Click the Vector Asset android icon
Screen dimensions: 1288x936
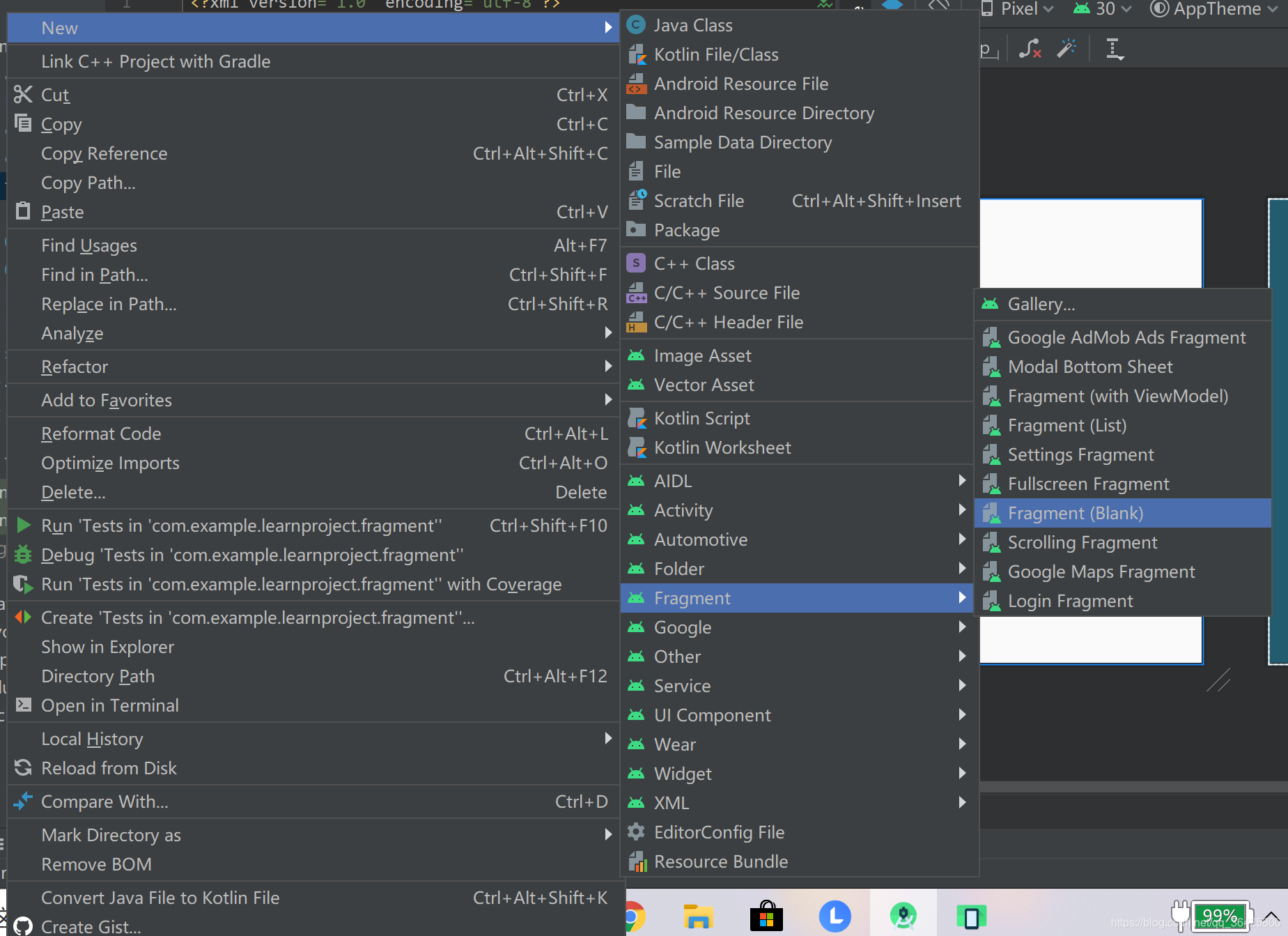point(636,385)
